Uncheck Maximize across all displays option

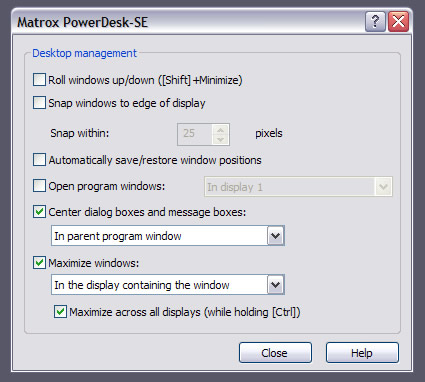point(60,312)
